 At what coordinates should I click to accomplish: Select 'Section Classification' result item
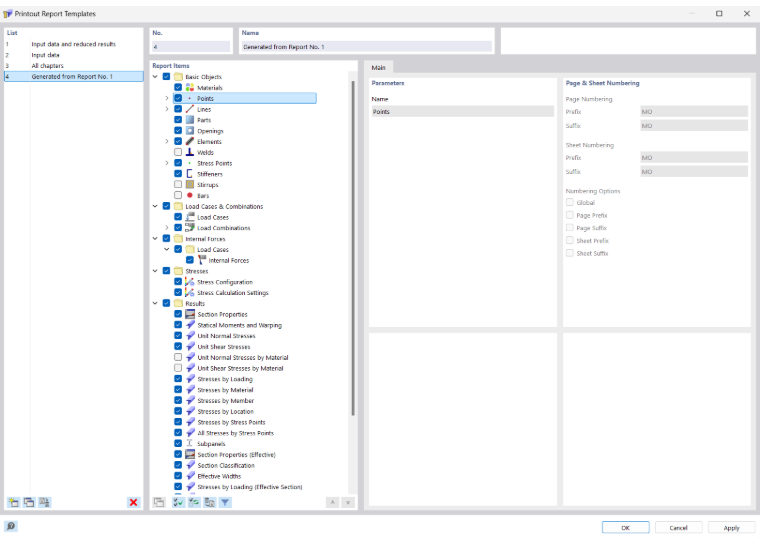[226, 465]
